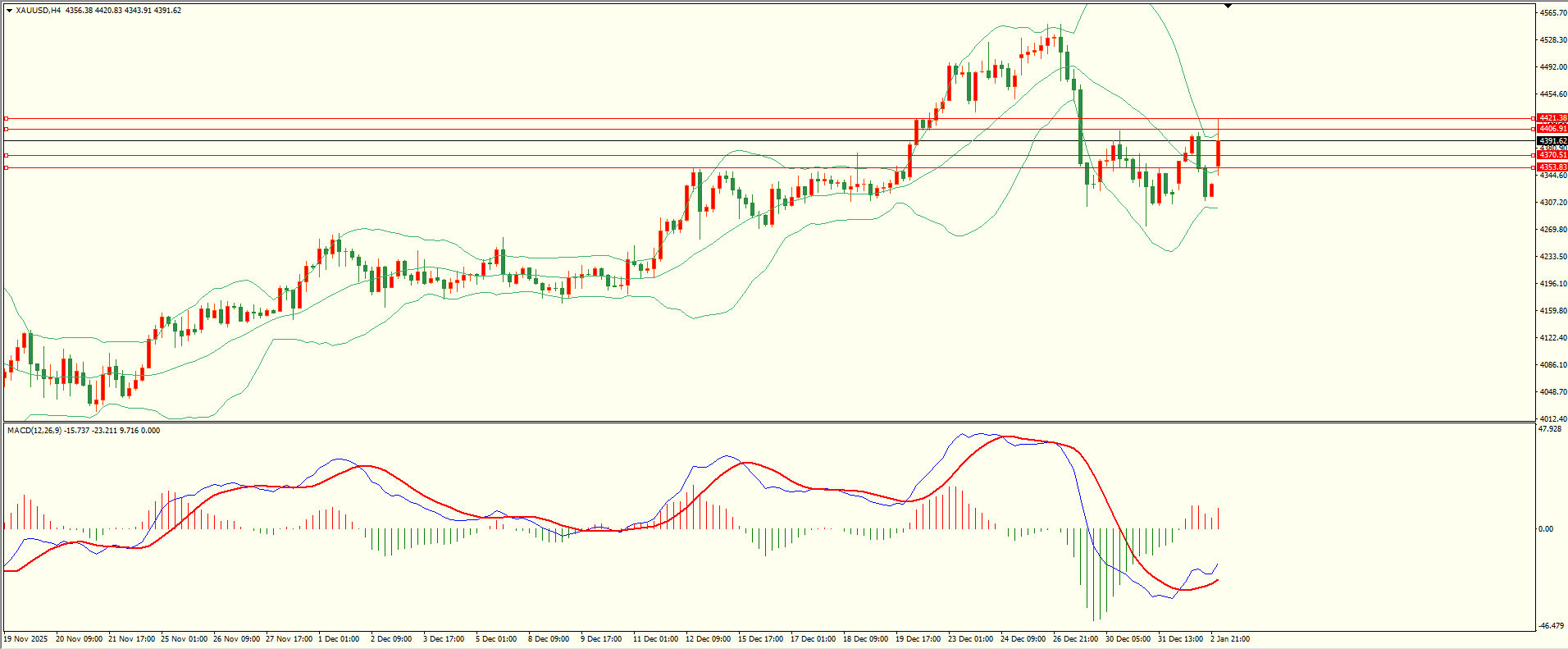Click the '1 Dec 01:00' time axis label
Viewport: 1568px width, 649px height.
(338, 638)
